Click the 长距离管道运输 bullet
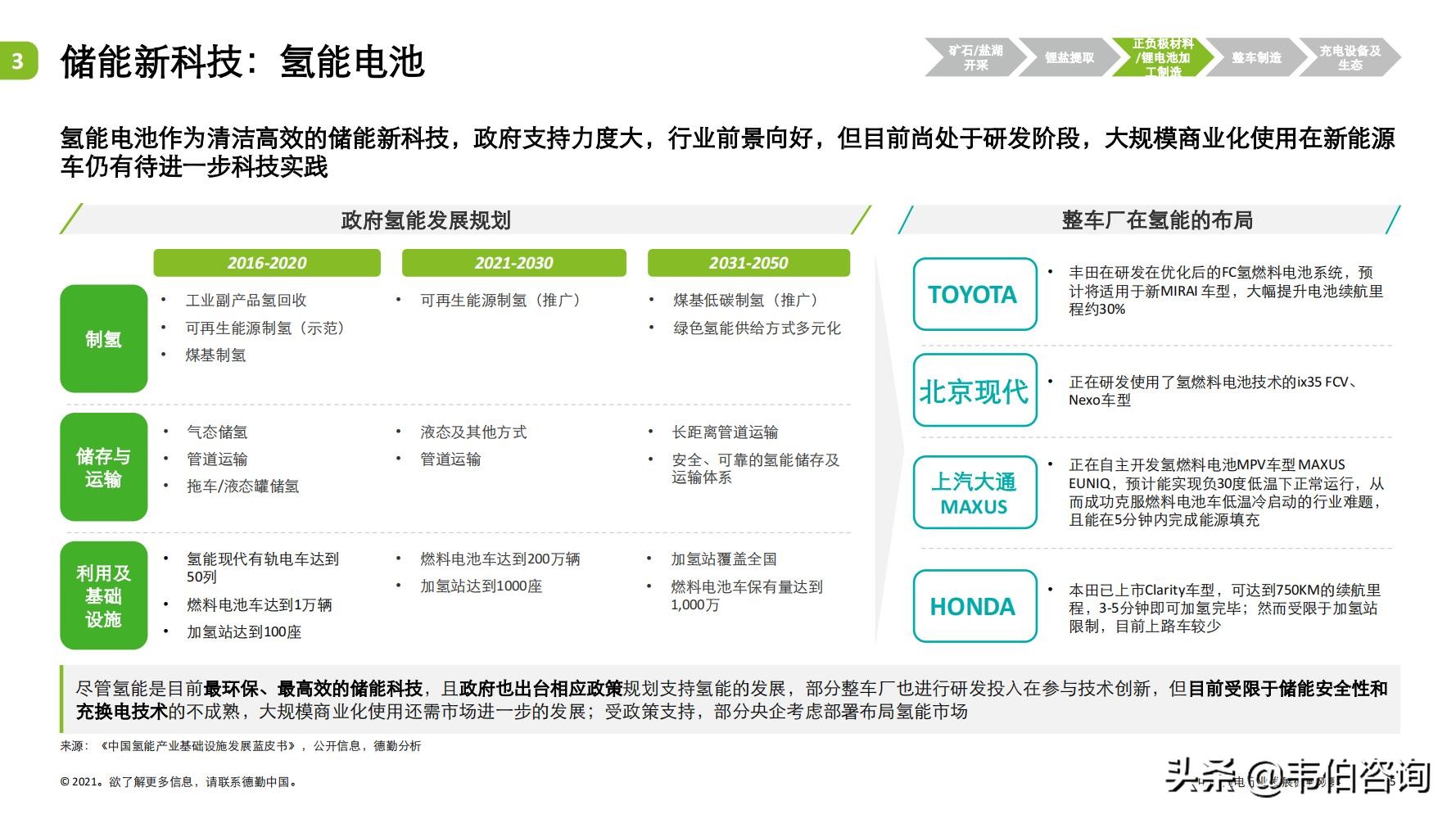1456x819 pixels. point(725,432)
